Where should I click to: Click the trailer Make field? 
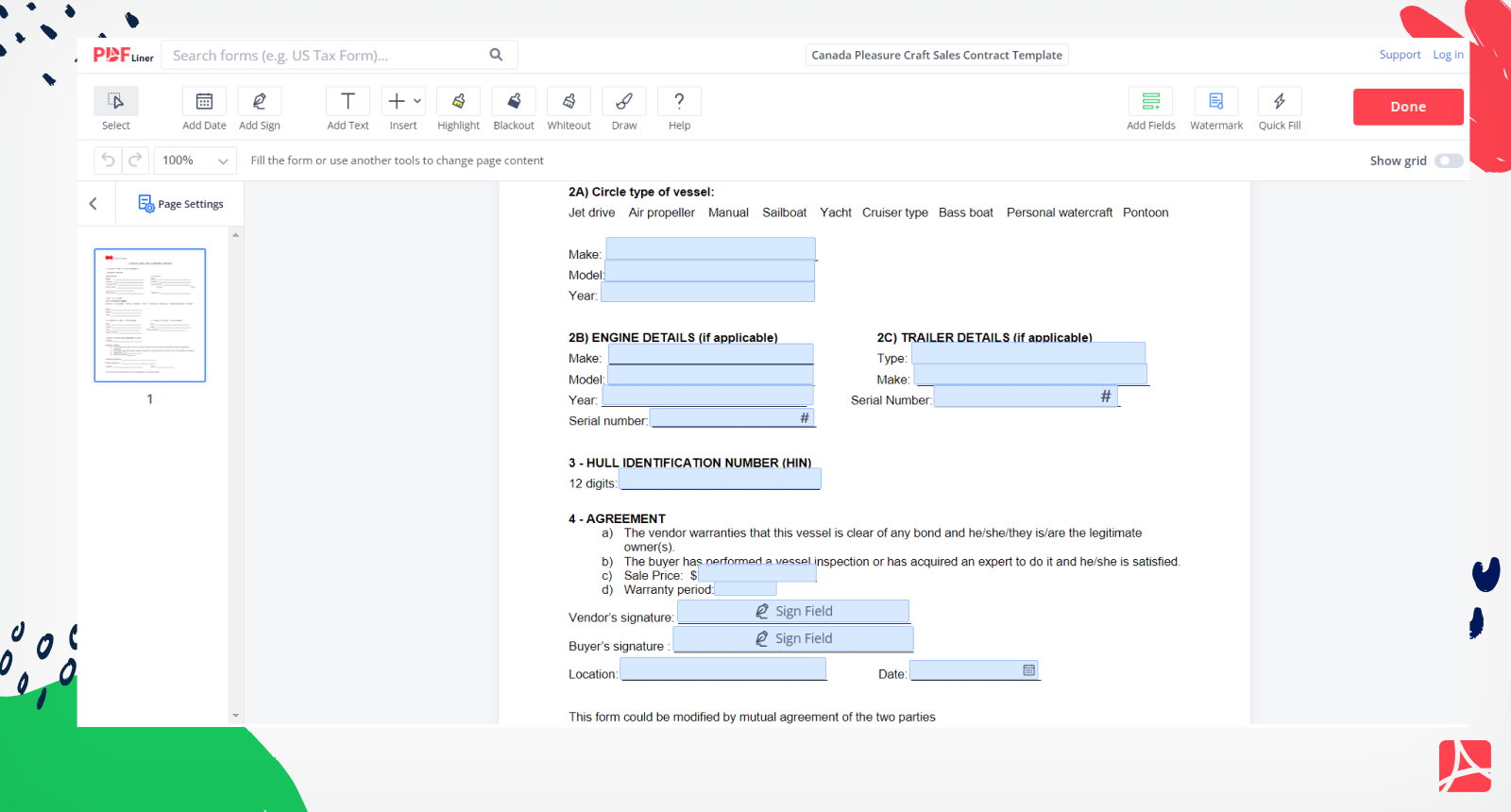(1030, 375)
